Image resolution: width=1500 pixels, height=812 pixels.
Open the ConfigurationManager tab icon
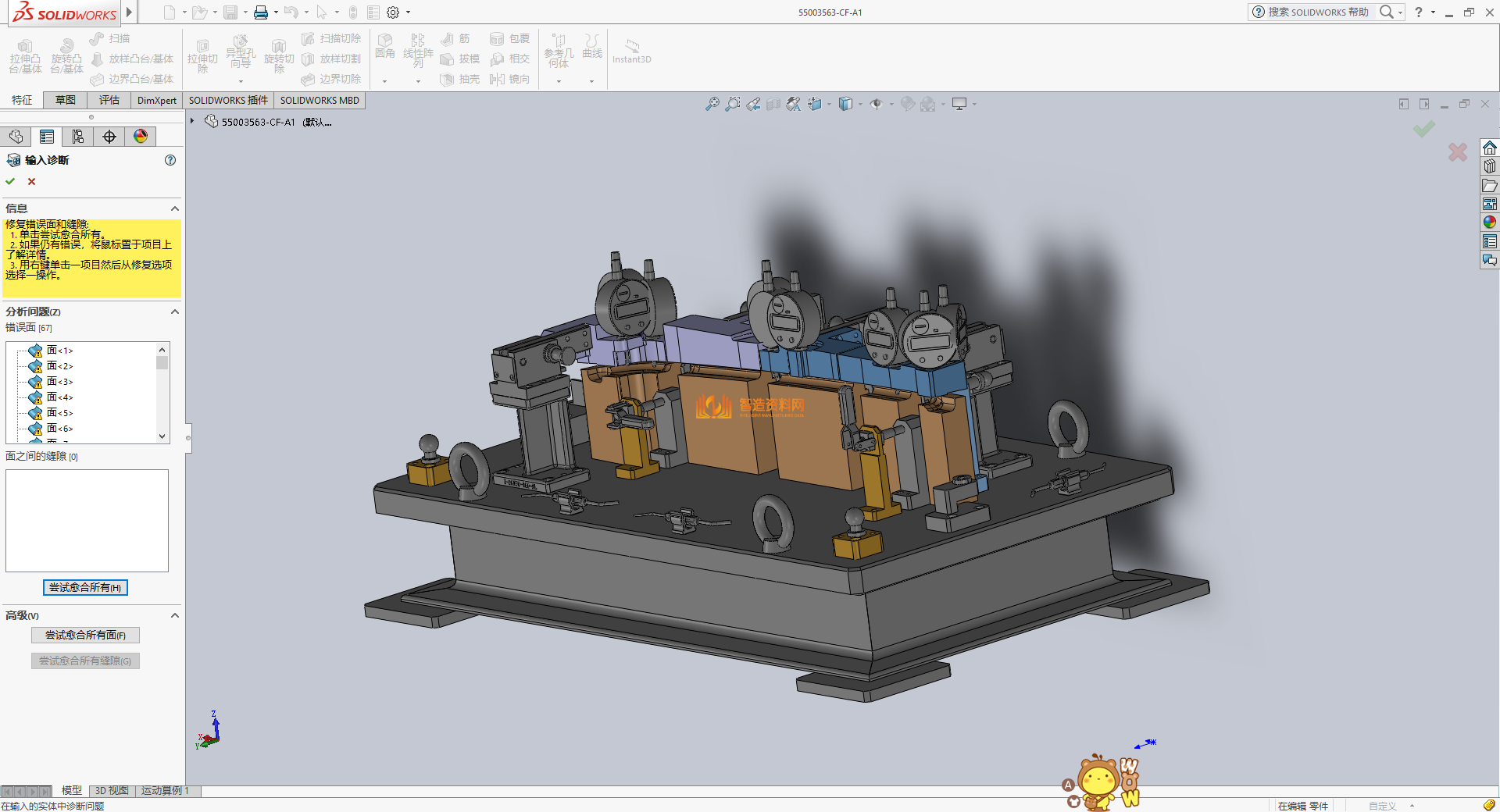(x=78, y=137)
